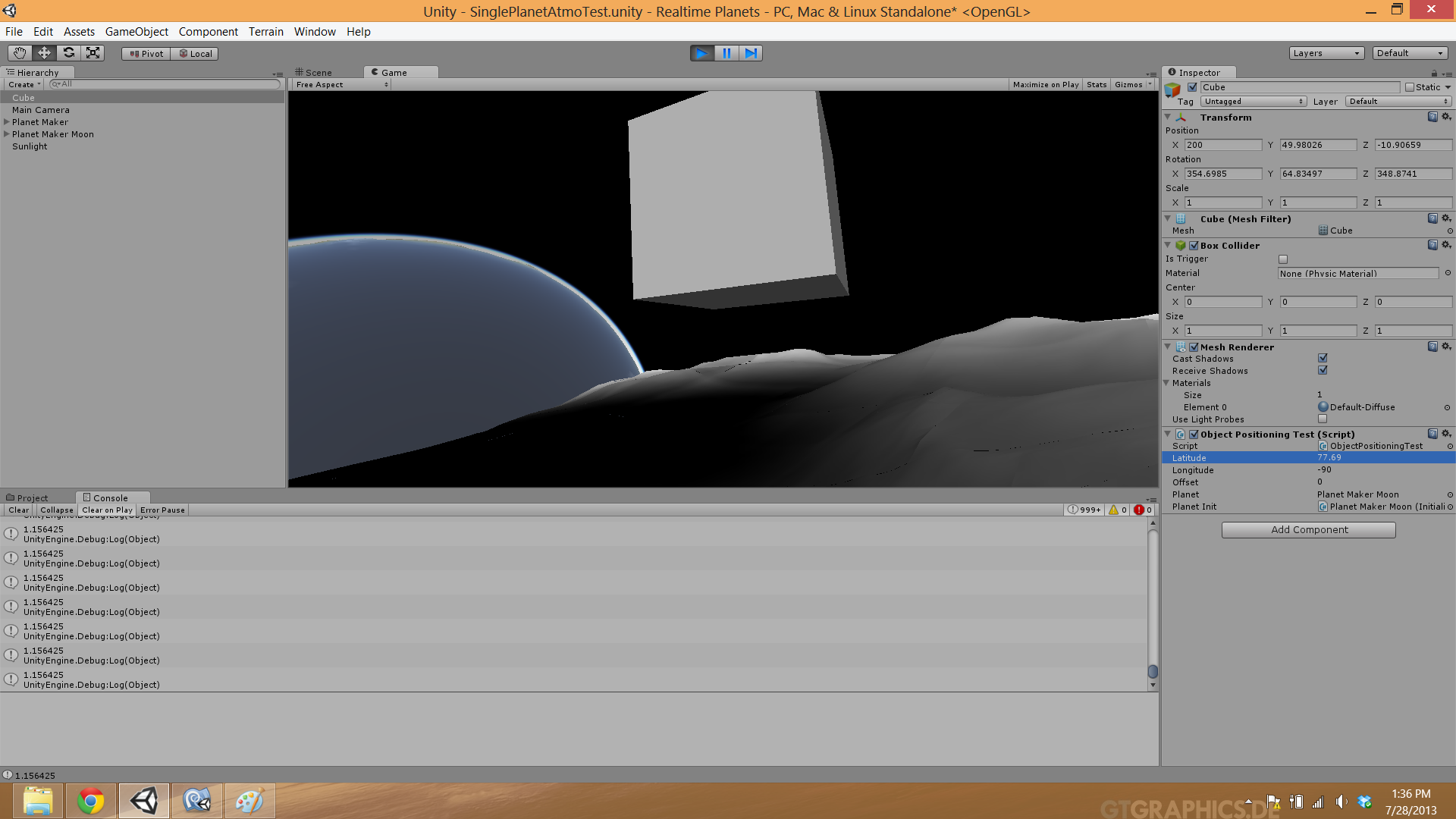Expand the Planet Maker tree item
Screen dimensions: 1456x819
point(7,122)
